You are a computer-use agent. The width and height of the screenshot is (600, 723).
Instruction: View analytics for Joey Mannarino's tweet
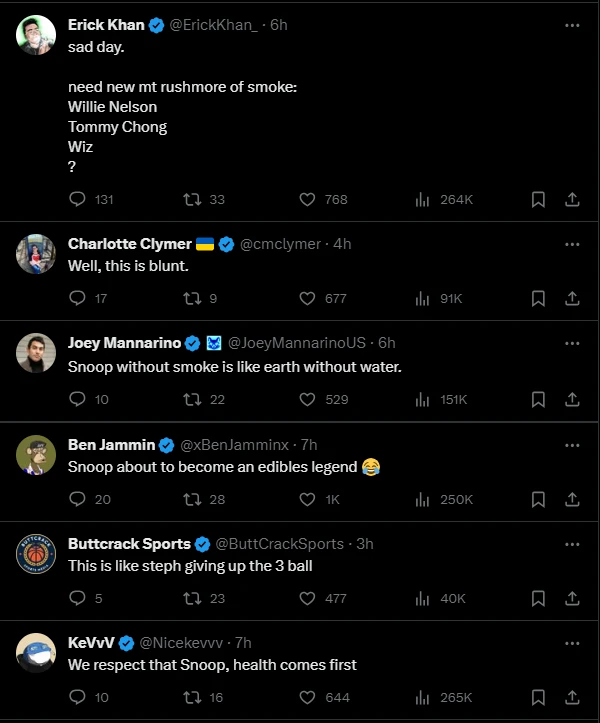[422, 399]
